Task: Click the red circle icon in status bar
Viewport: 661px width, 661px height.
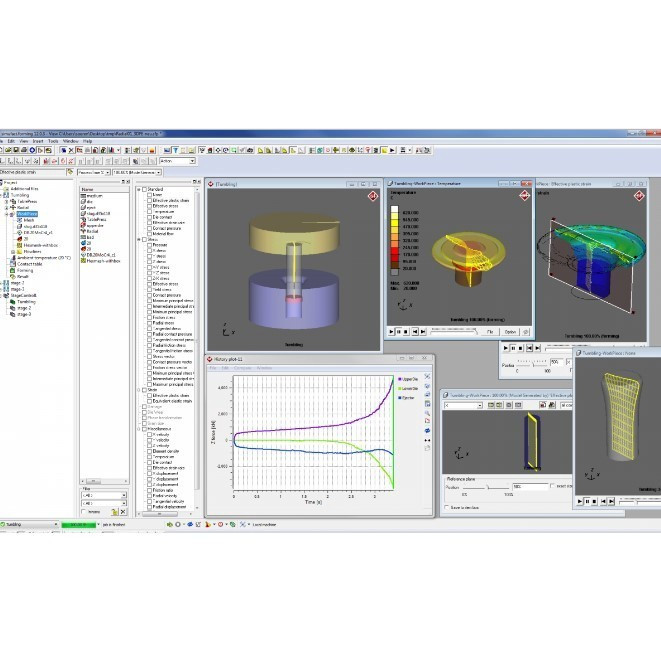Action: (220, 524)
